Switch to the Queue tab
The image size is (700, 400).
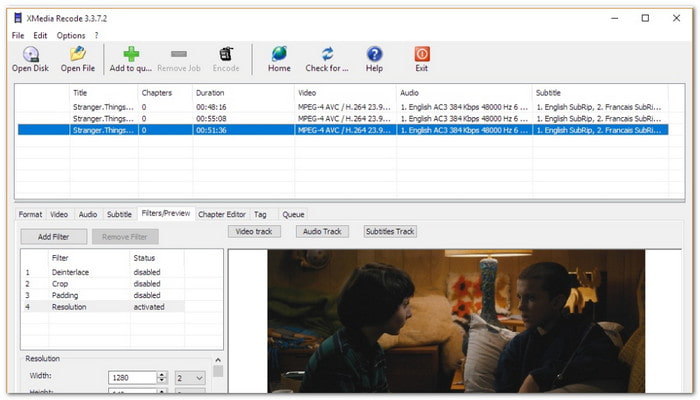click(293, 214)
